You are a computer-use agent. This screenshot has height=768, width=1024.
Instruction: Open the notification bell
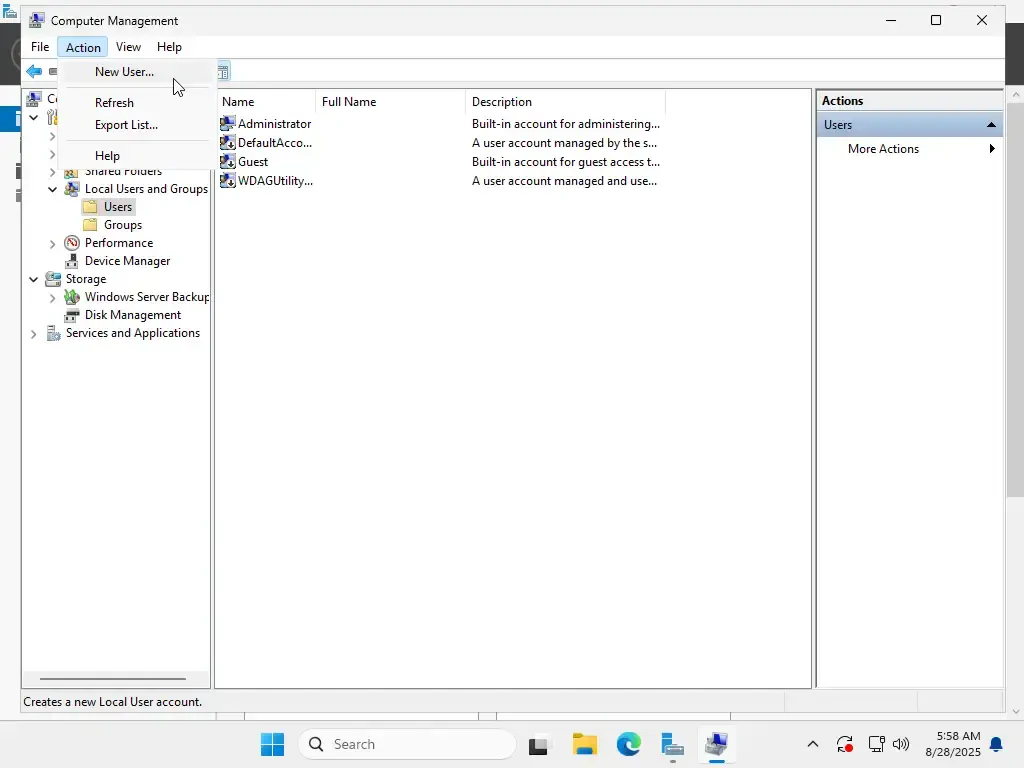click(x=997, y=744)
